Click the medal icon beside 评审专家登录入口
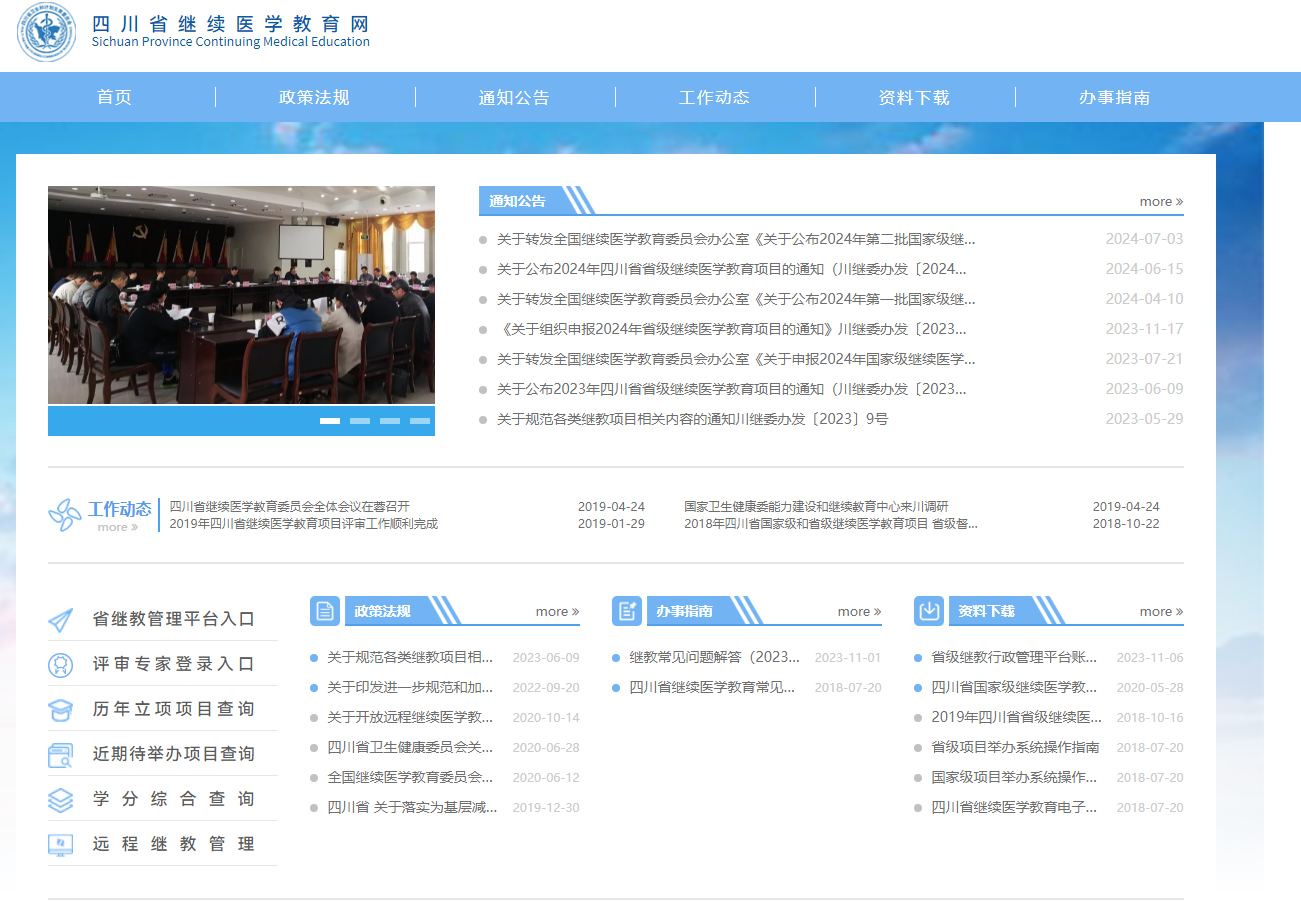The width and height of the screenshot is (1301, 901). pos(61,665)
